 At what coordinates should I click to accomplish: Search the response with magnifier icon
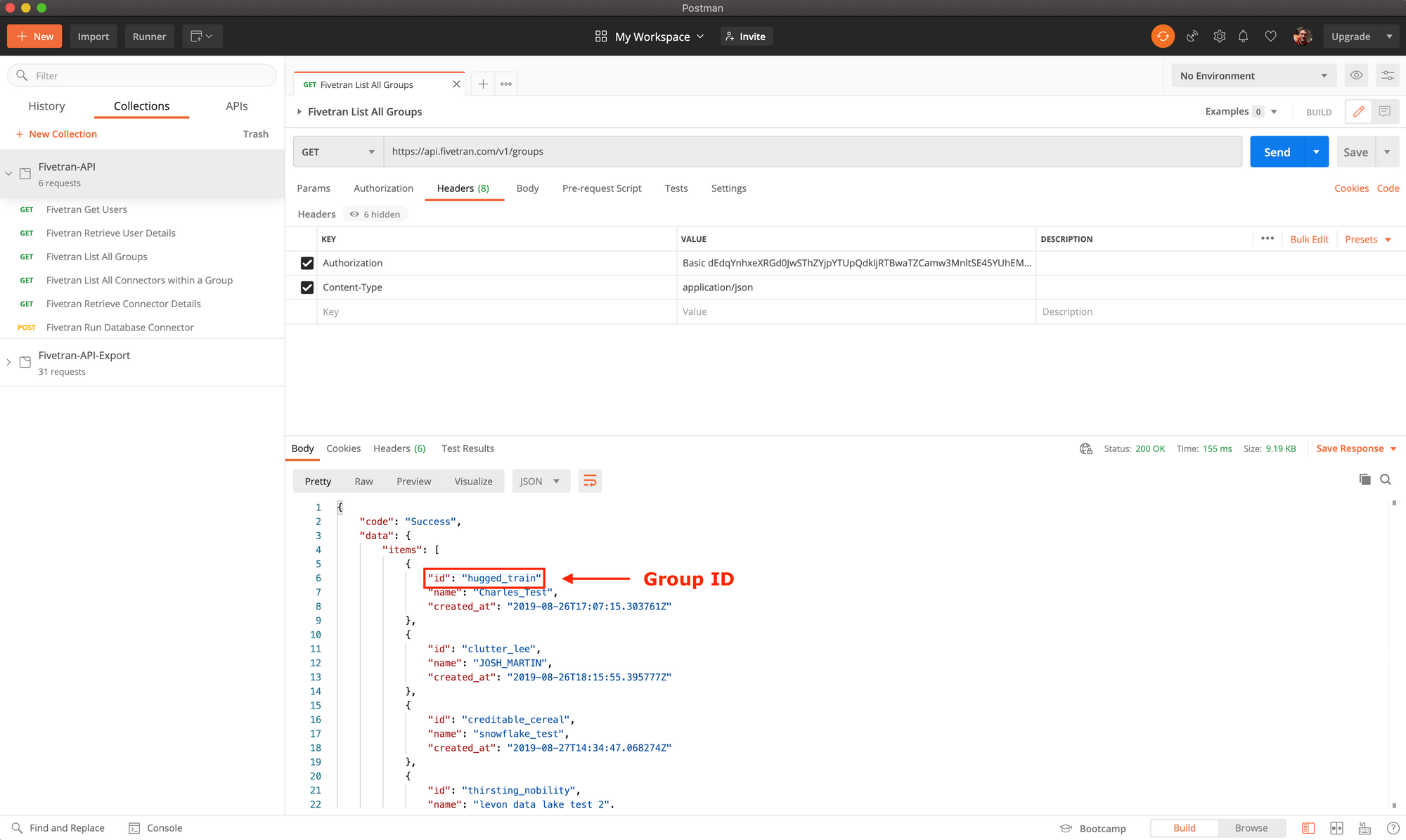(1386, 479)
